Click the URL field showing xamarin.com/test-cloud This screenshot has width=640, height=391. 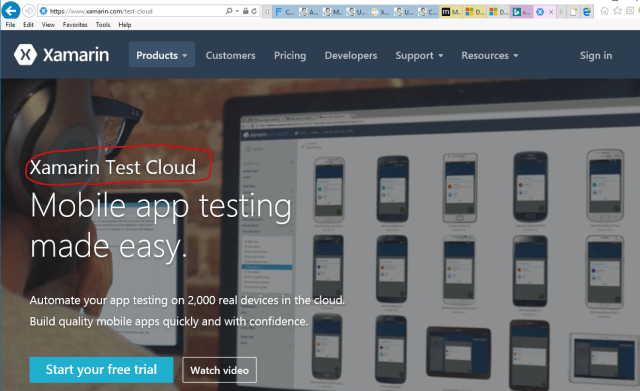(x=101, y=11)
